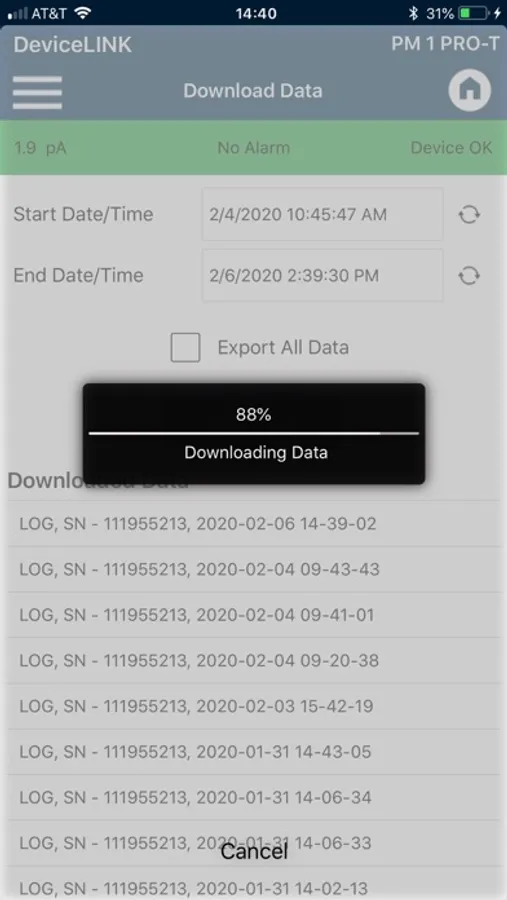Open the Start Date/Time field
Screen dimensions: 507x900
tap(323, 214)
